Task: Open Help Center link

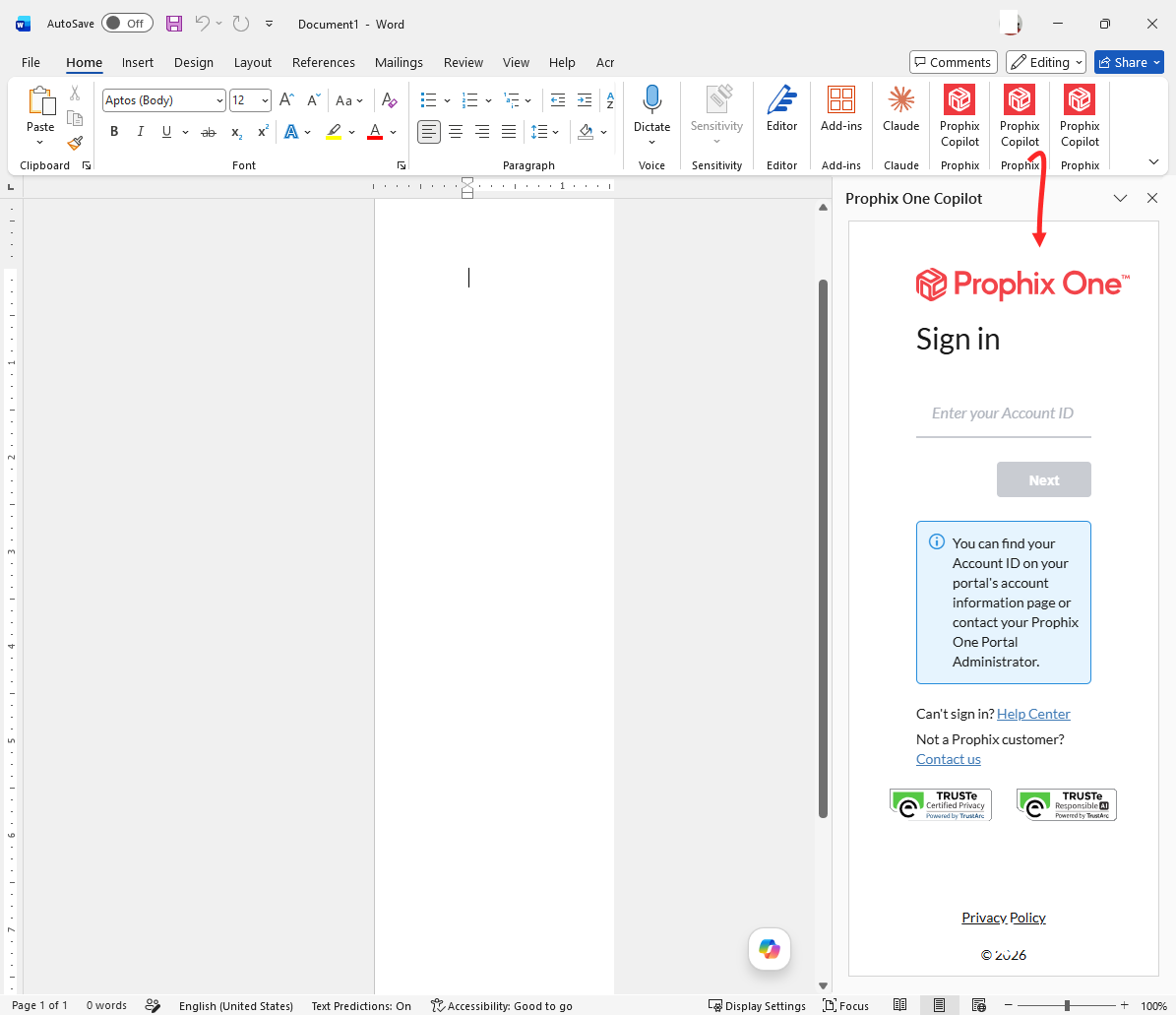Action: (x=1032, y=714)
